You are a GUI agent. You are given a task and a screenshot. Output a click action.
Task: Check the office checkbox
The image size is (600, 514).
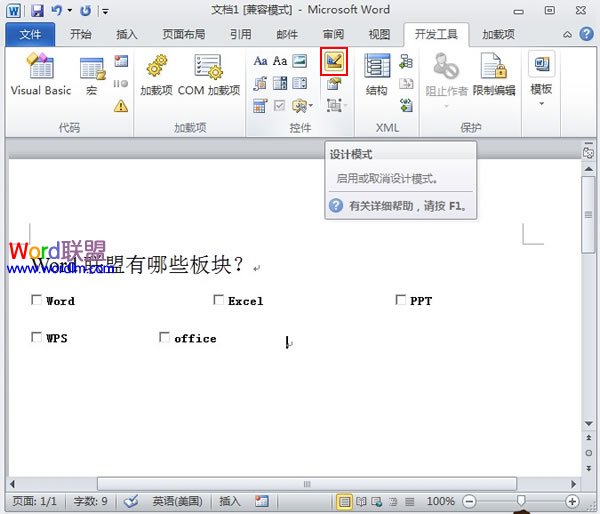click(164, 337)
